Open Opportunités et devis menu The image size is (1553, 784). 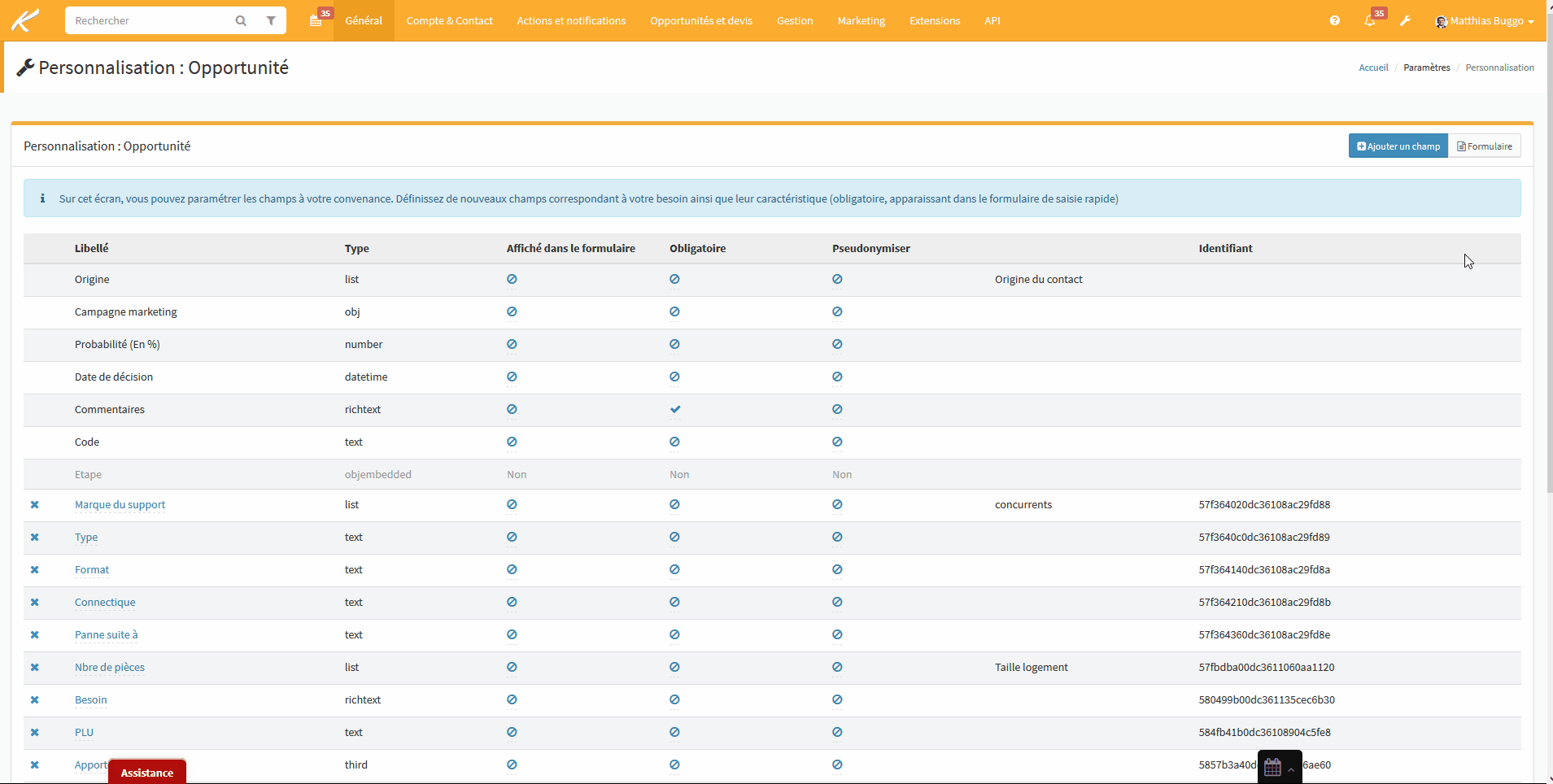point(701,20)
